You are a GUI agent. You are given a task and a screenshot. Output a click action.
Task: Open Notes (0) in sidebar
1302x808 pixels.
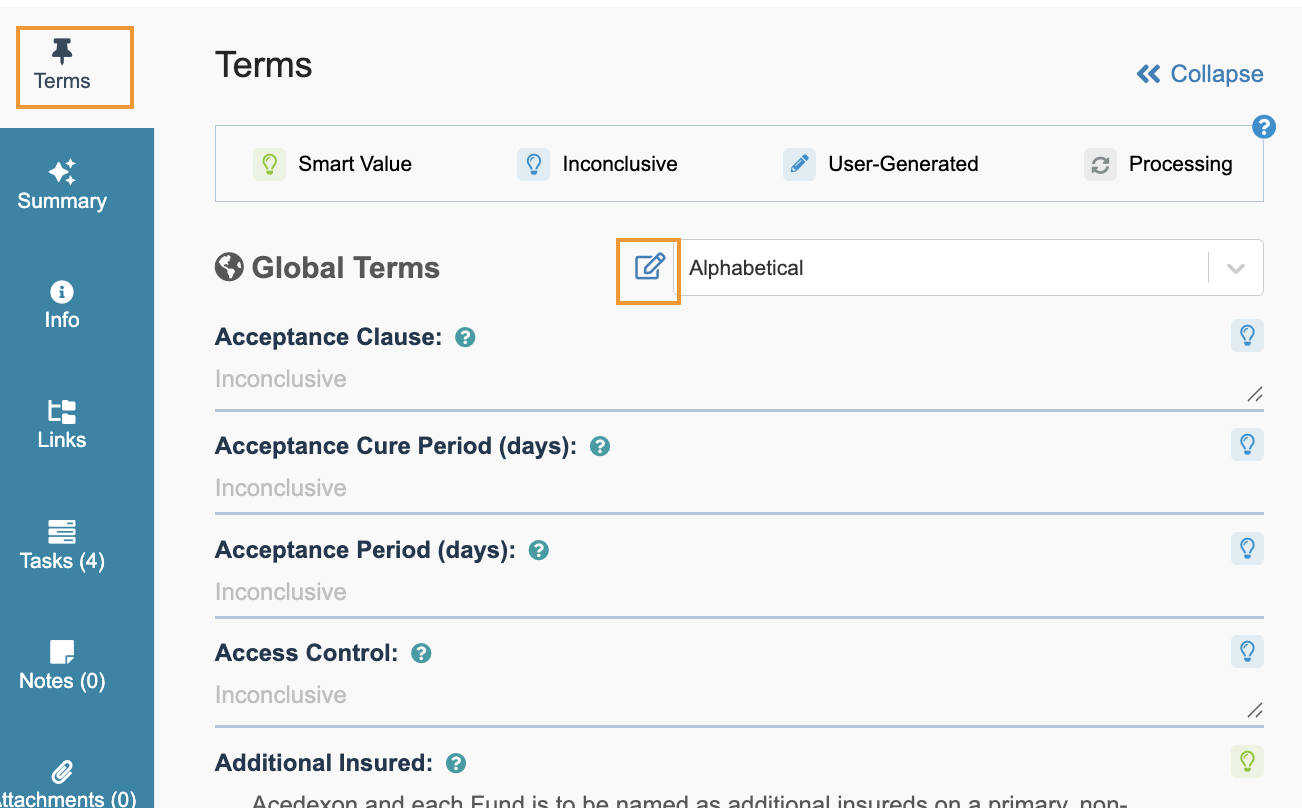coord(62,666)
